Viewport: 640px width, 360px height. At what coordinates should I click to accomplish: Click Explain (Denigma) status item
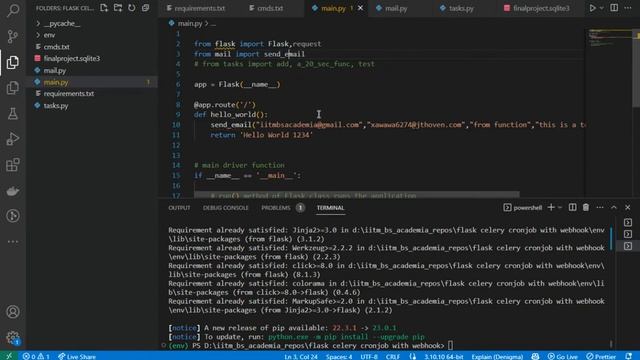[x=497, y=356]
